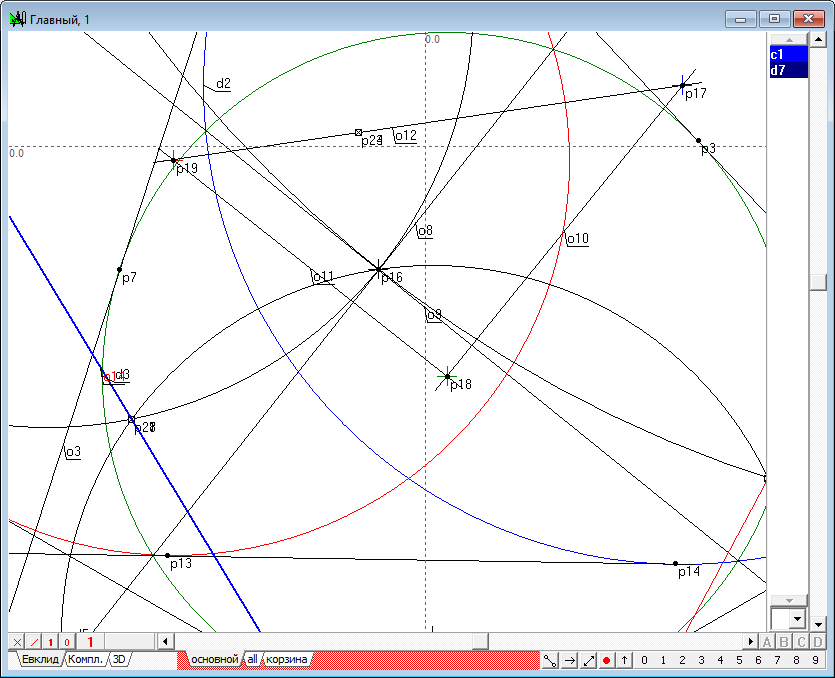
Task: Select the right arrow tool
Action: (569, 660)
